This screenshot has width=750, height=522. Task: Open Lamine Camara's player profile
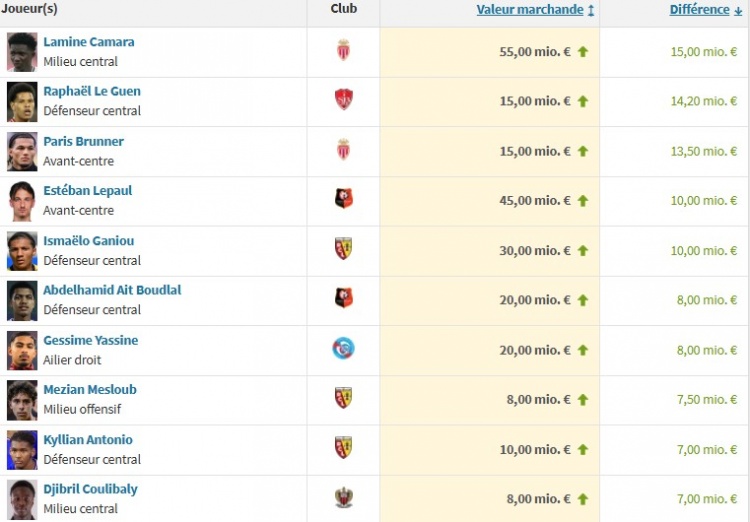pos(89,42)
